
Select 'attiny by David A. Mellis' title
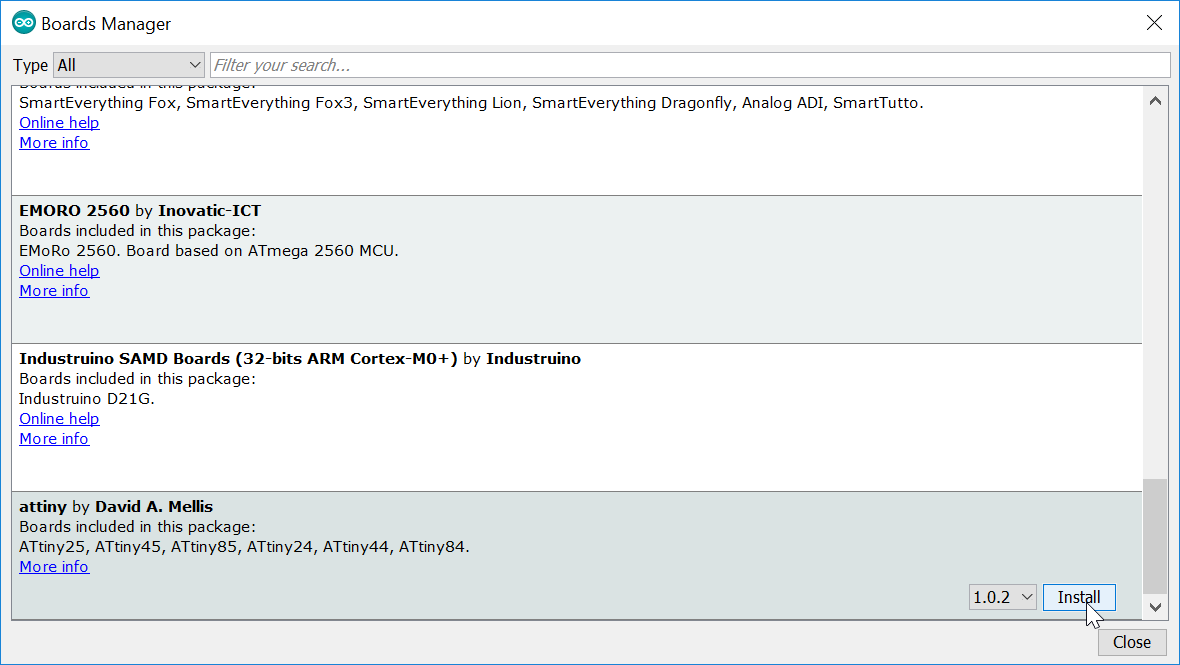coord(116,507)
